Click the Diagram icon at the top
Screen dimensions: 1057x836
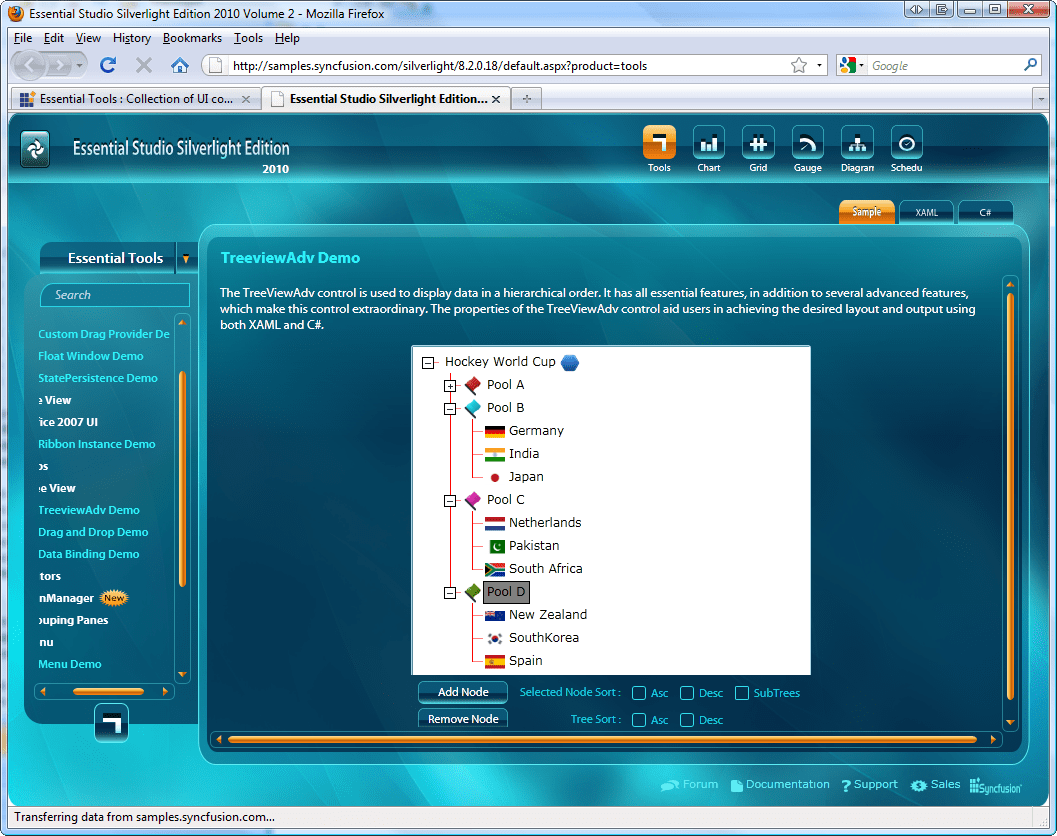pos(857,143)
